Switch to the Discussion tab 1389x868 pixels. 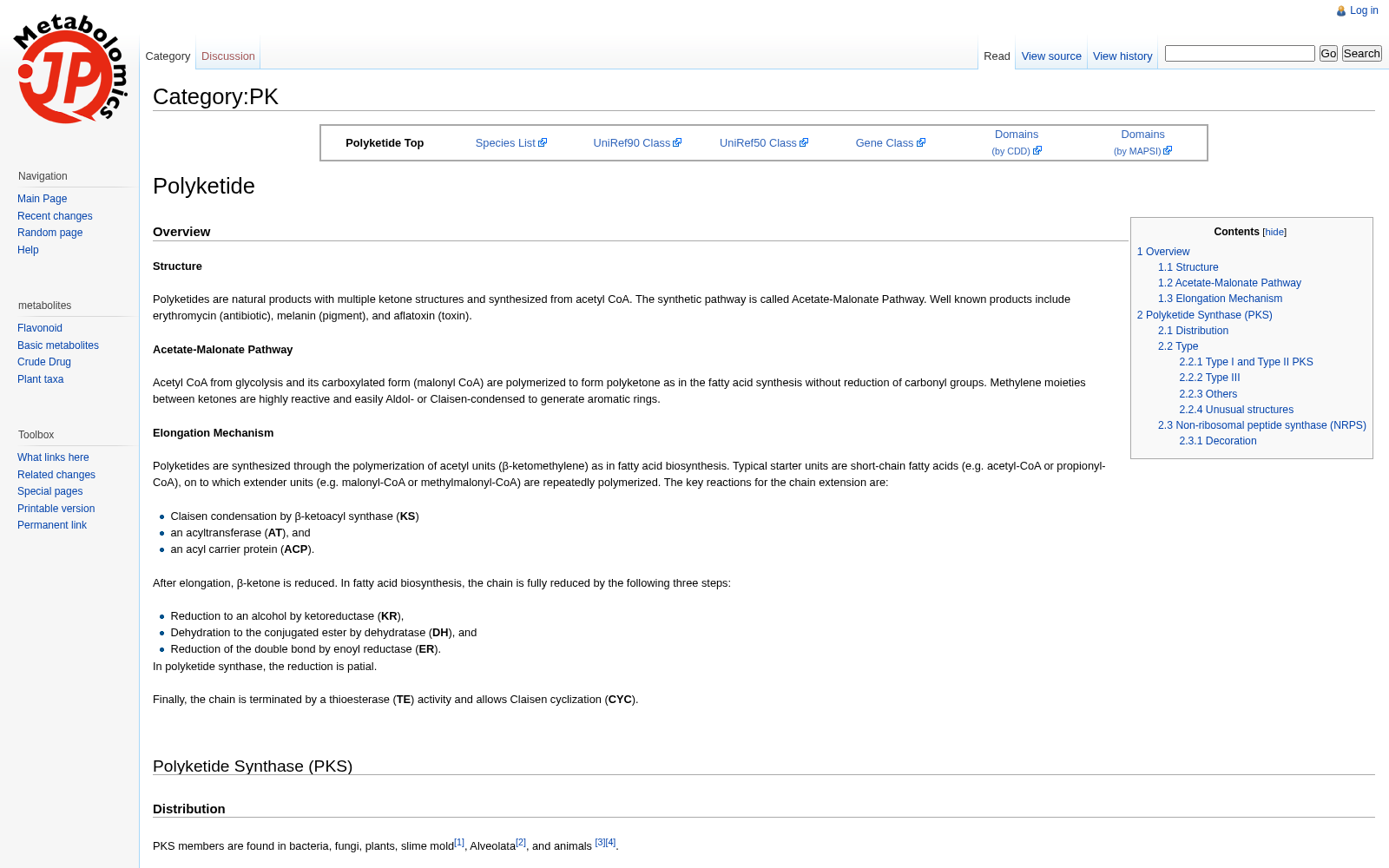[x=228, y=56]
